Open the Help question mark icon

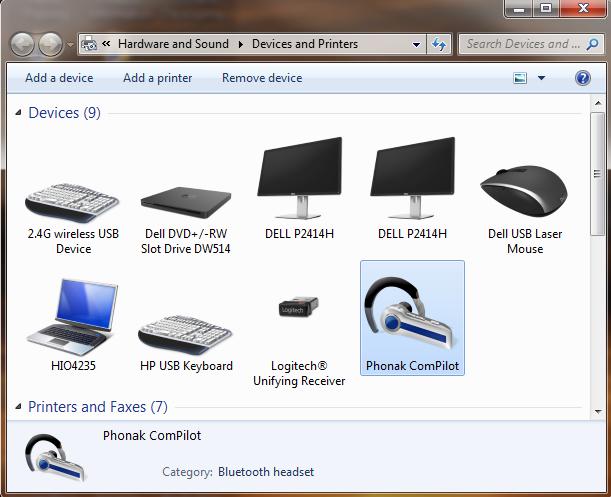click(583, 78)
